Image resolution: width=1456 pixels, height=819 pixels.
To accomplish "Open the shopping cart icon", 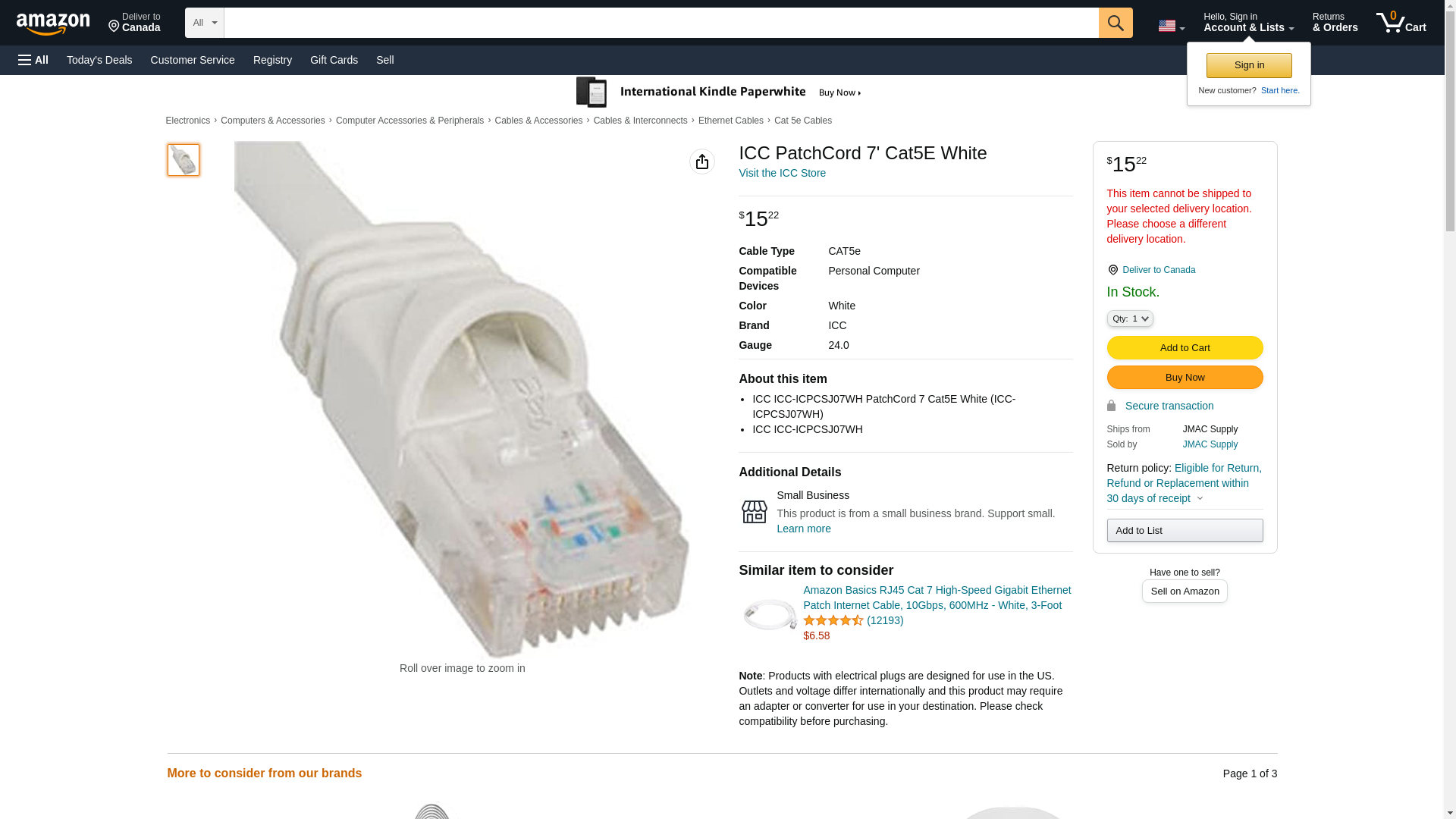I will click(x=1401, y=23).
